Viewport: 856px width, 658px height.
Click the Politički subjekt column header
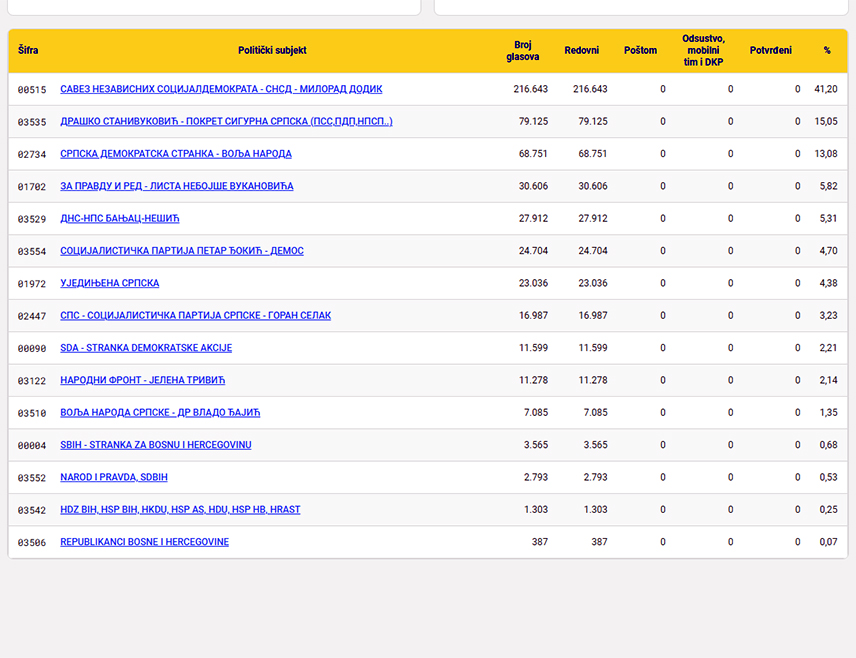click(272, 50)
